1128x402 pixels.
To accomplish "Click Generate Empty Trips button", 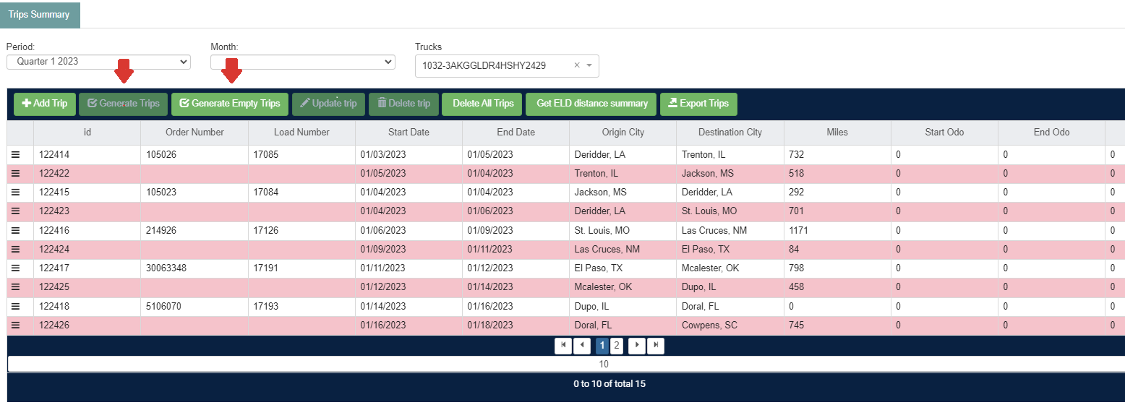I will click(229, 104).
